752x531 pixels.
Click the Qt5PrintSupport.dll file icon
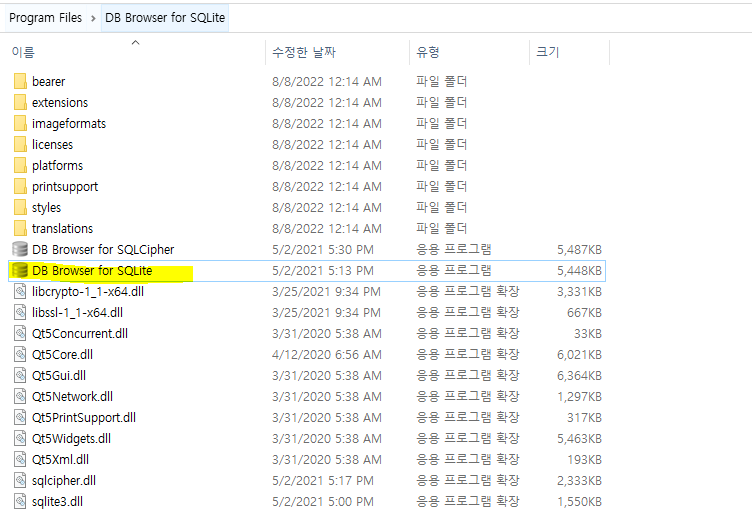[20, 417]
